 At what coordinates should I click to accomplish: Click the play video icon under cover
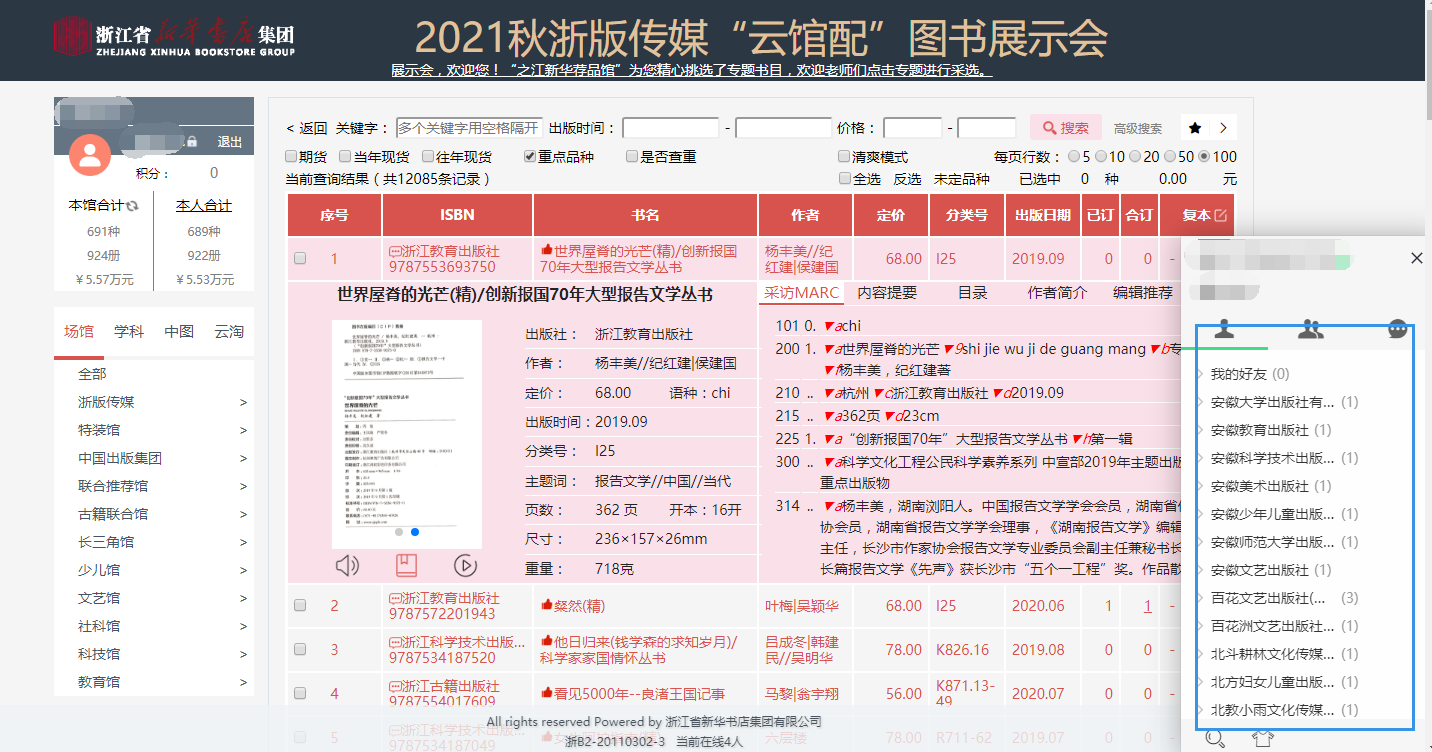pos(465,566)
